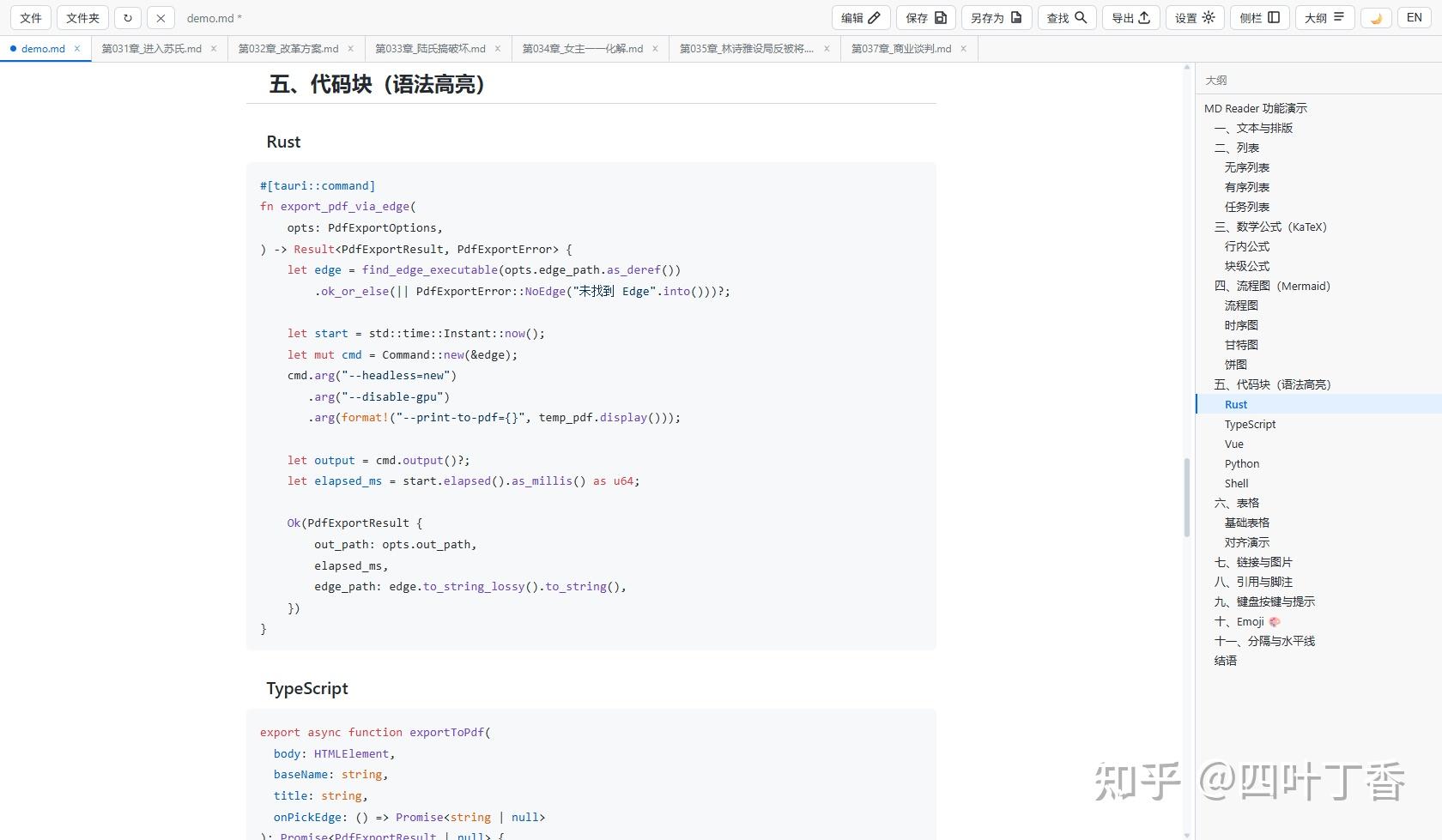1442x840 pixels.
Task: Toggle the 大纲 outline panel
Action: tap(1324, 18)
